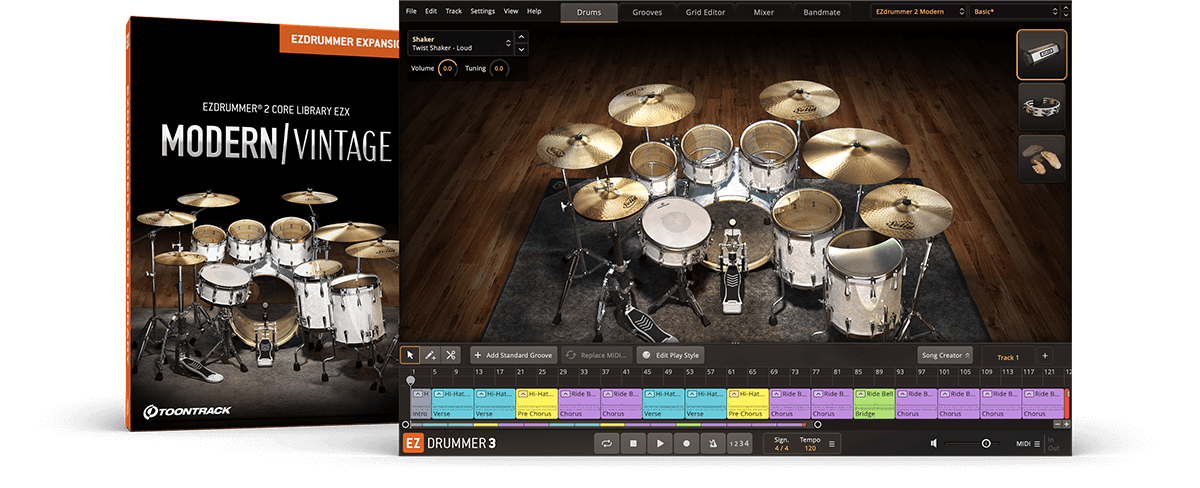1200x488 pixels.
Task: Select the tambourine percussion thumbnail
Action: (x=1041, y=106)
